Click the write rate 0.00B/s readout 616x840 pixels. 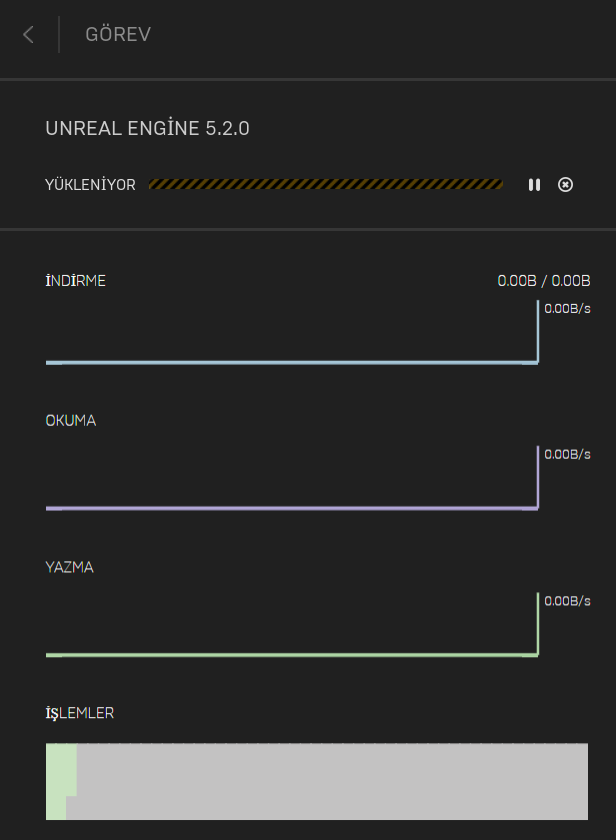tap(567, 601)
